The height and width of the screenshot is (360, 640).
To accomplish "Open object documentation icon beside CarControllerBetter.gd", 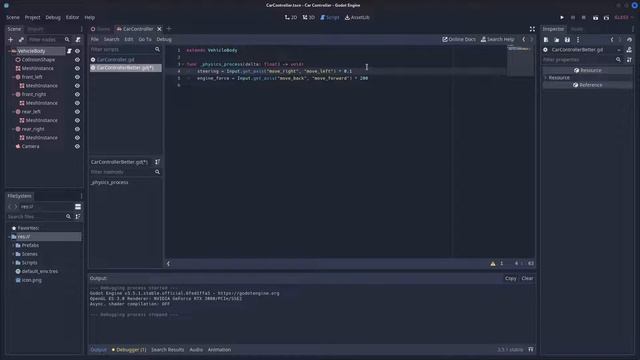I will (x=629, y=50).
